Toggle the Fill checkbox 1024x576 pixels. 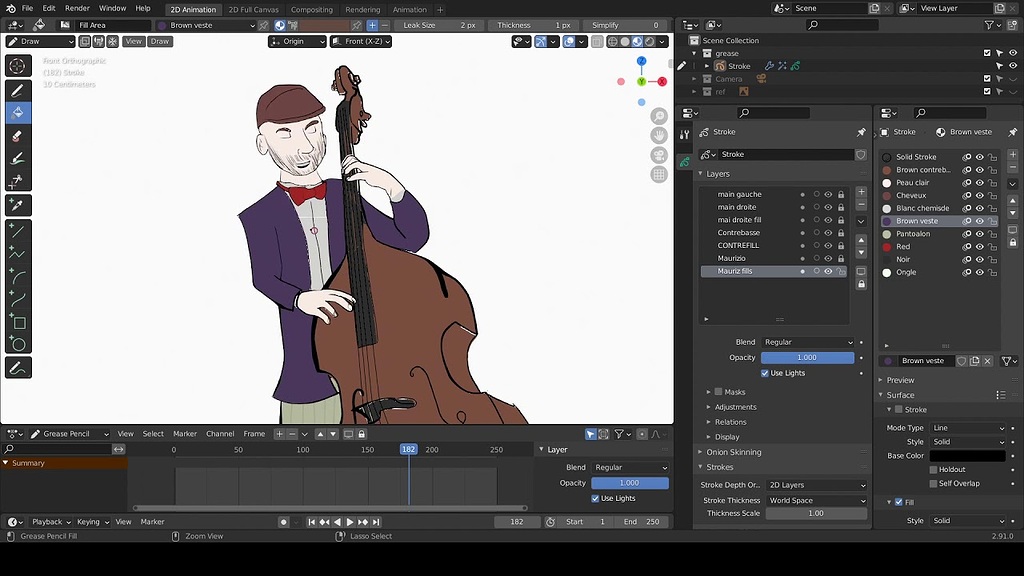click(899, 502)
